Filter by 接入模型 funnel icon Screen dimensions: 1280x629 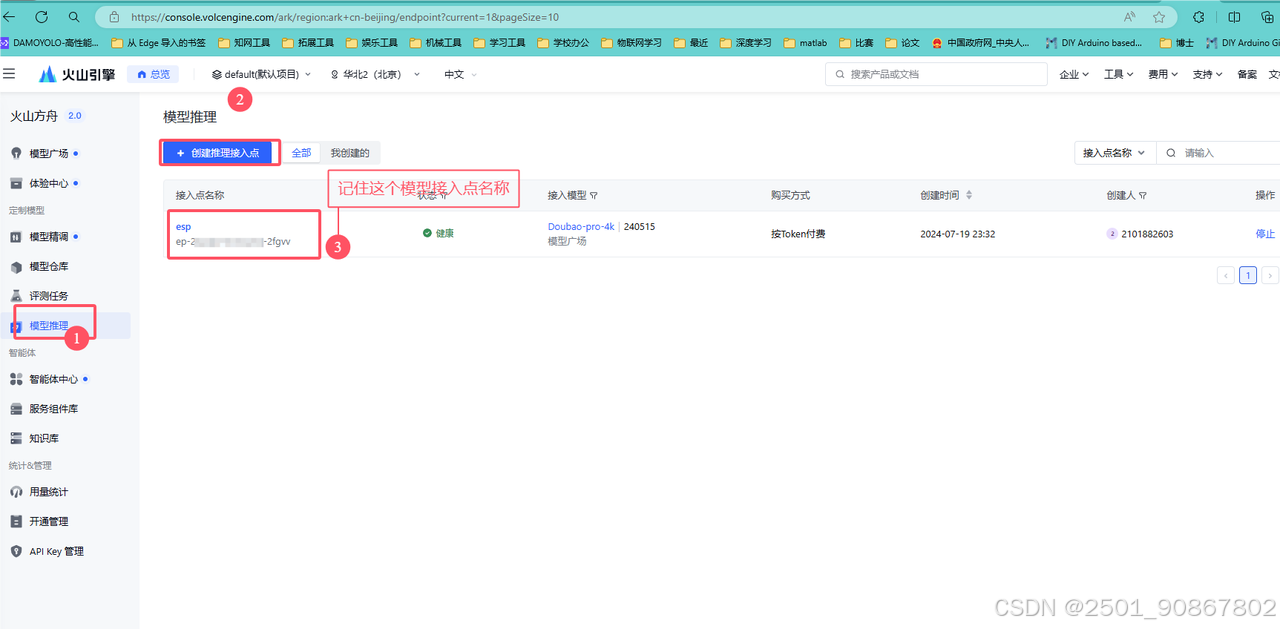click(x=594, y=196)
